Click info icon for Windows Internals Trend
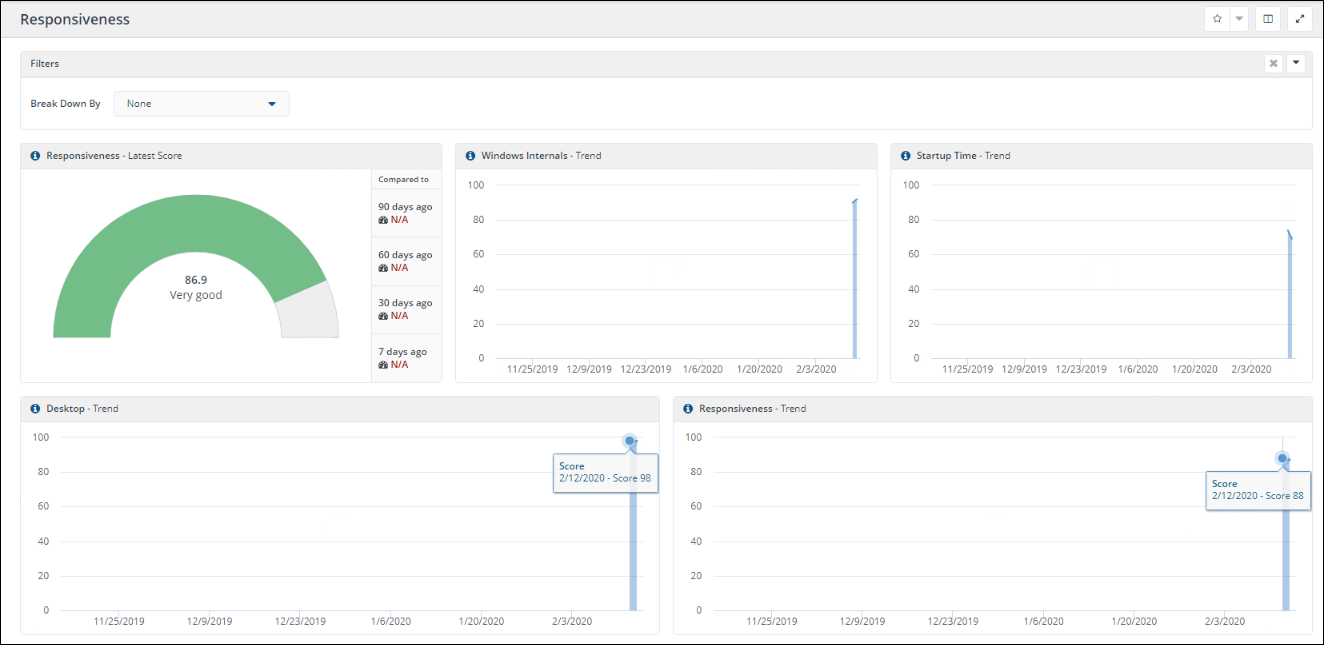The image size is (1324, 645). coord(470,156)
